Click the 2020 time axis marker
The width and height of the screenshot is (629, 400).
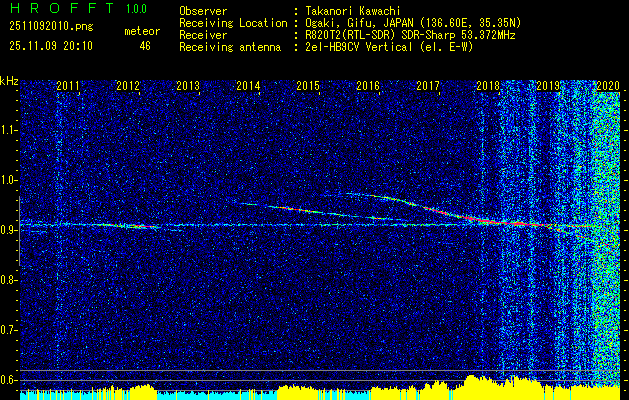coord(608,85)
